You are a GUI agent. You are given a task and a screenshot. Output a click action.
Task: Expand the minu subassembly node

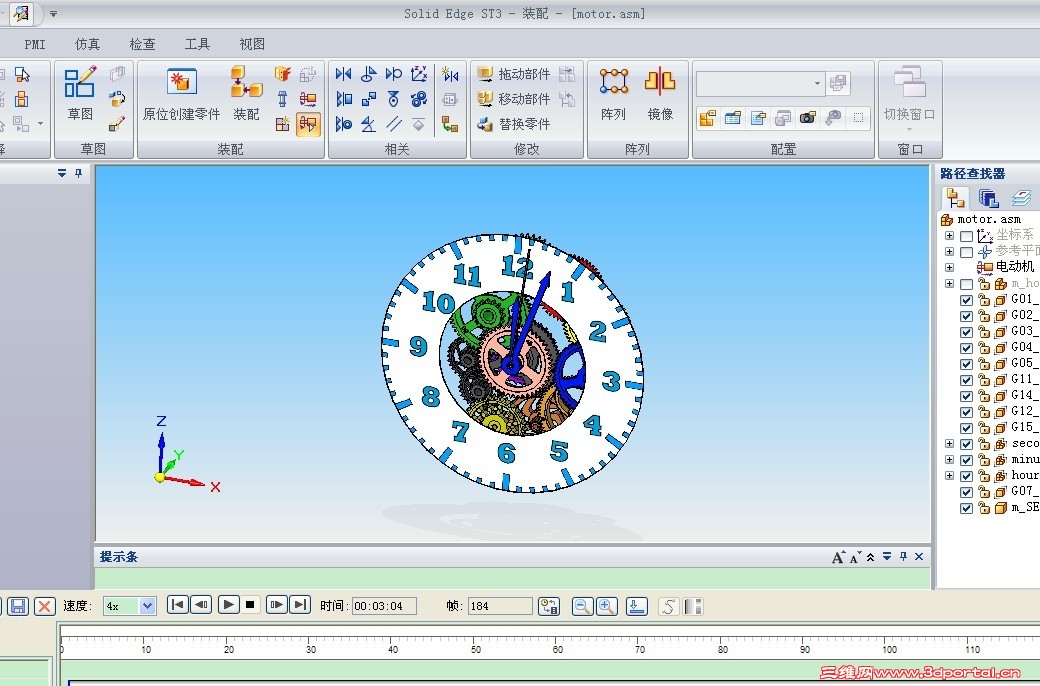point(949,460)
